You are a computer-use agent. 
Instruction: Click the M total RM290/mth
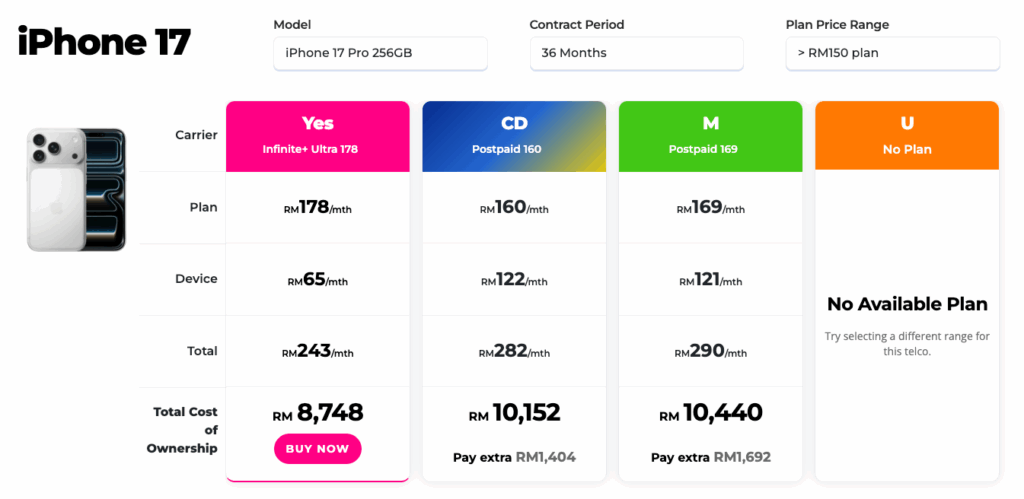tap(710, 352)
